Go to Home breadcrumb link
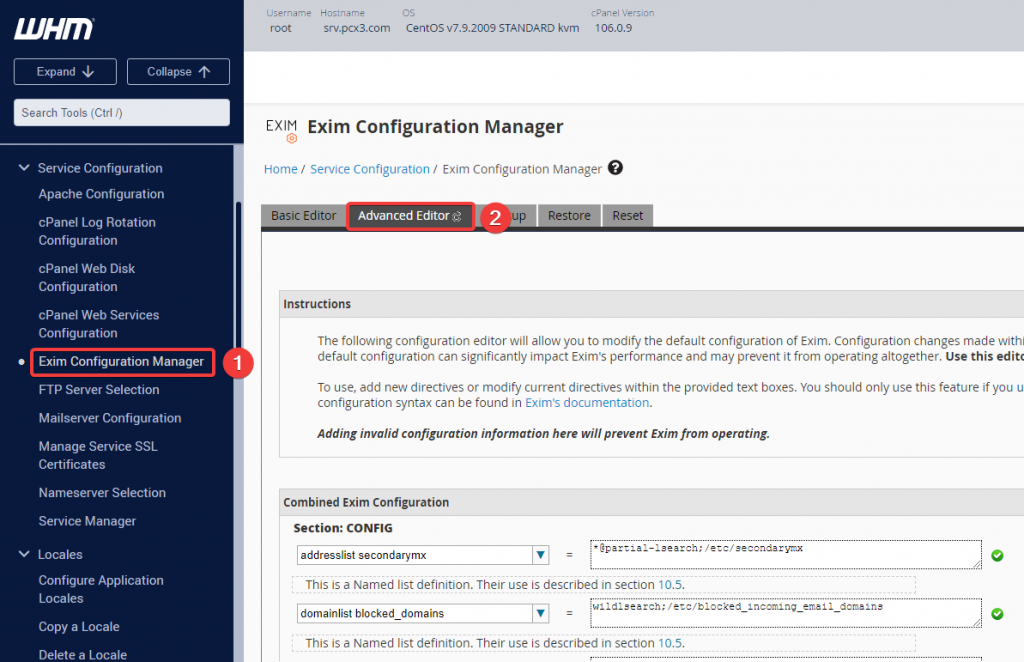Screen dimensions: 1024x662 [x=281, y=169]
